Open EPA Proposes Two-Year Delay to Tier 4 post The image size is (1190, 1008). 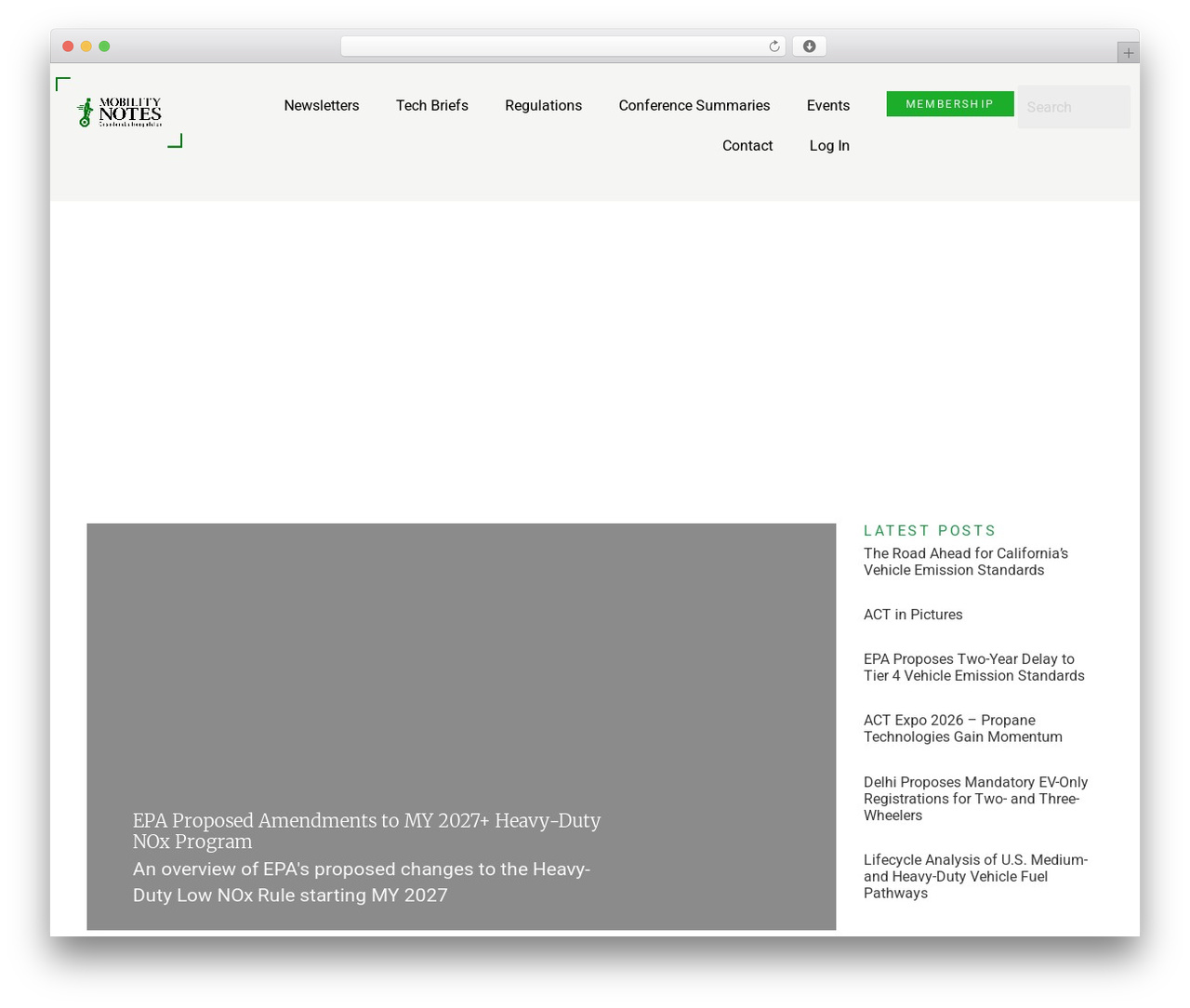pos(974,668)
